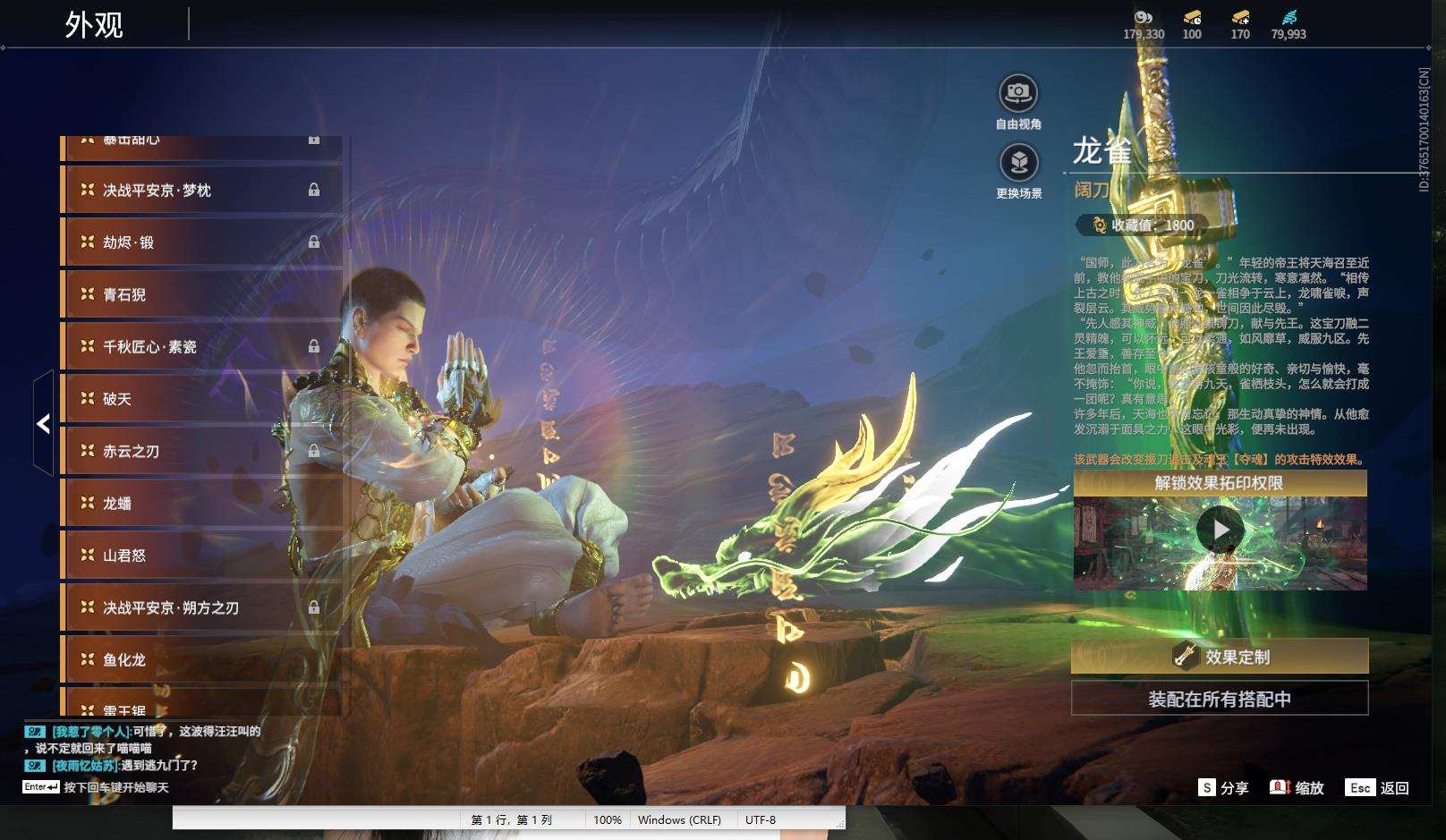Click the 100% zoom in Notepad status bar

coord(608,819)
